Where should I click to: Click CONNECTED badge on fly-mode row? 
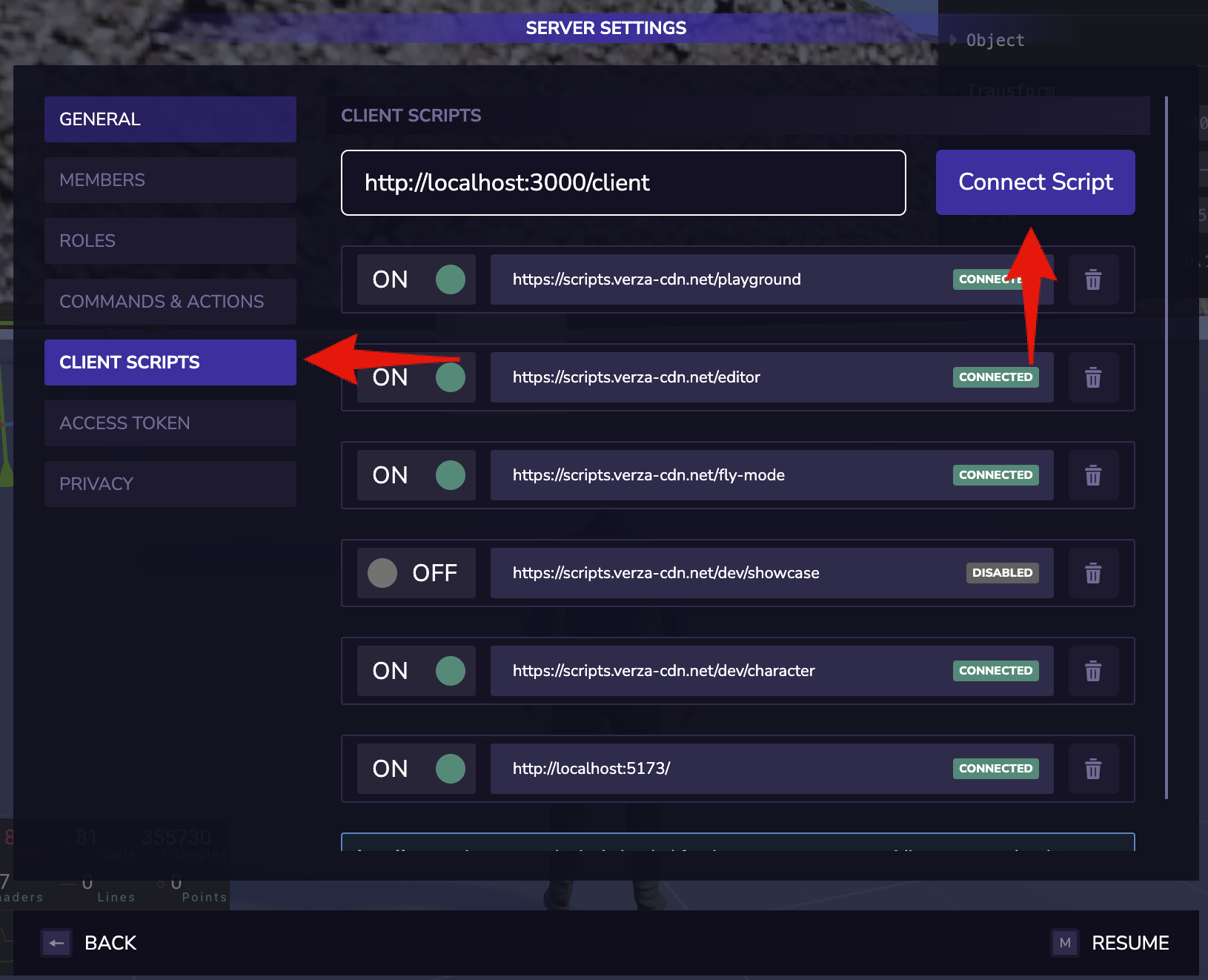(x=995, y=475)
